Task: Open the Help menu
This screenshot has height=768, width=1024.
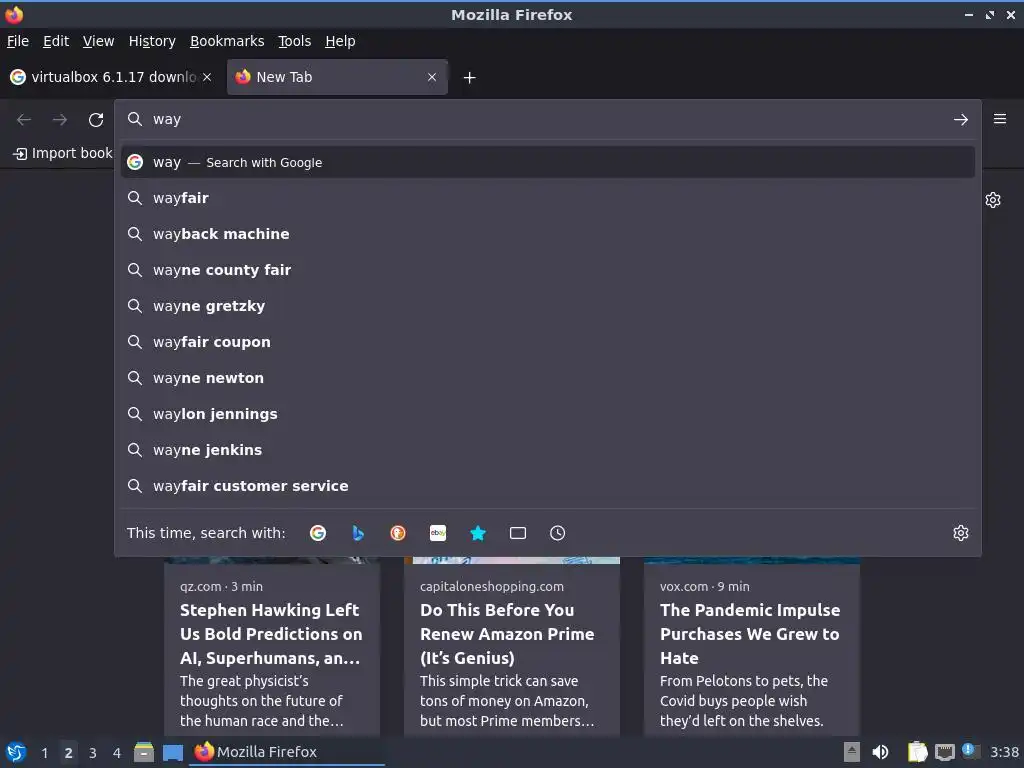Action: (340, 41)
